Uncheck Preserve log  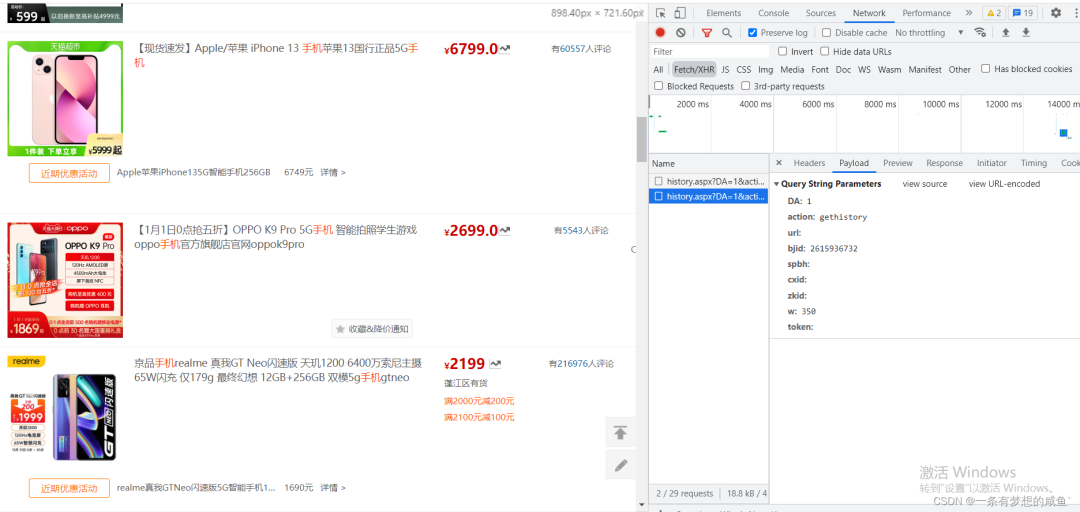pos(753,32)
